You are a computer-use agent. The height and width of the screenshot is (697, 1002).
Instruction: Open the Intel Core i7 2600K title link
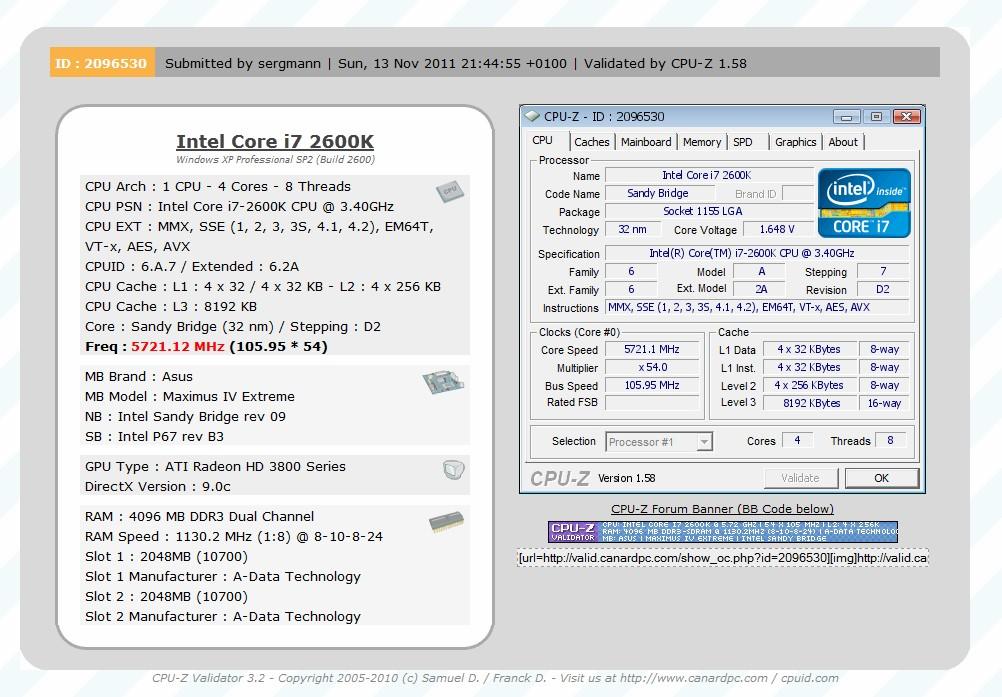275,141
